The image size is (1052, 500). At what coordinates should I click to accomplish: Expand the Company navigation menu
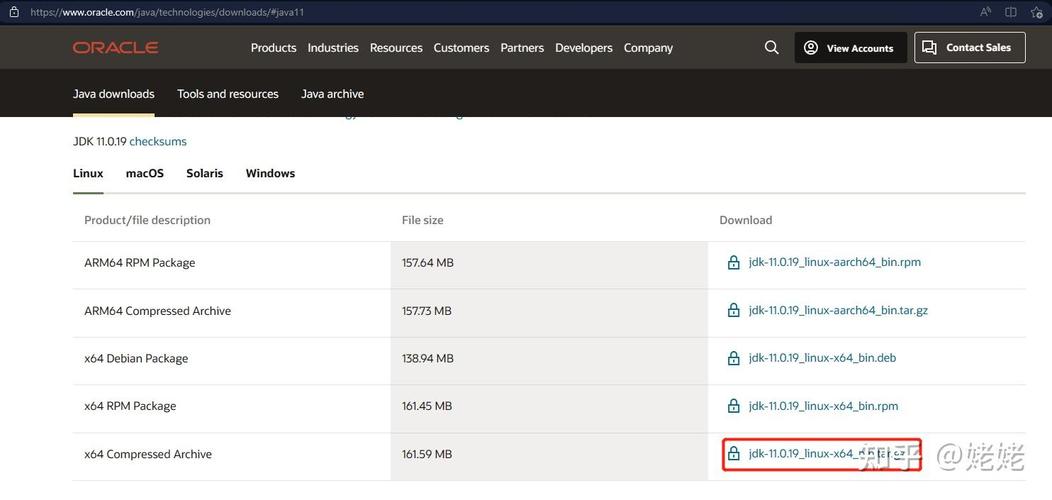[648, 48]
